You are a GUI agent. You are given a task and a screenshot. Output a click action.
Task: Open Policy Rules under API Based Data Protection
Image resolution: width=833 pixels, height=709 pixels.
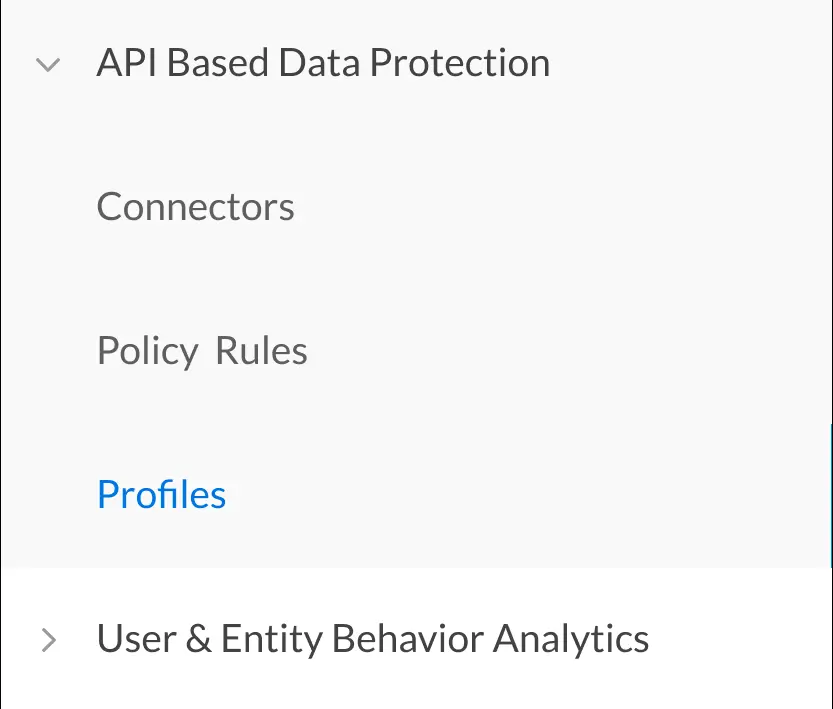coord(202,351)
